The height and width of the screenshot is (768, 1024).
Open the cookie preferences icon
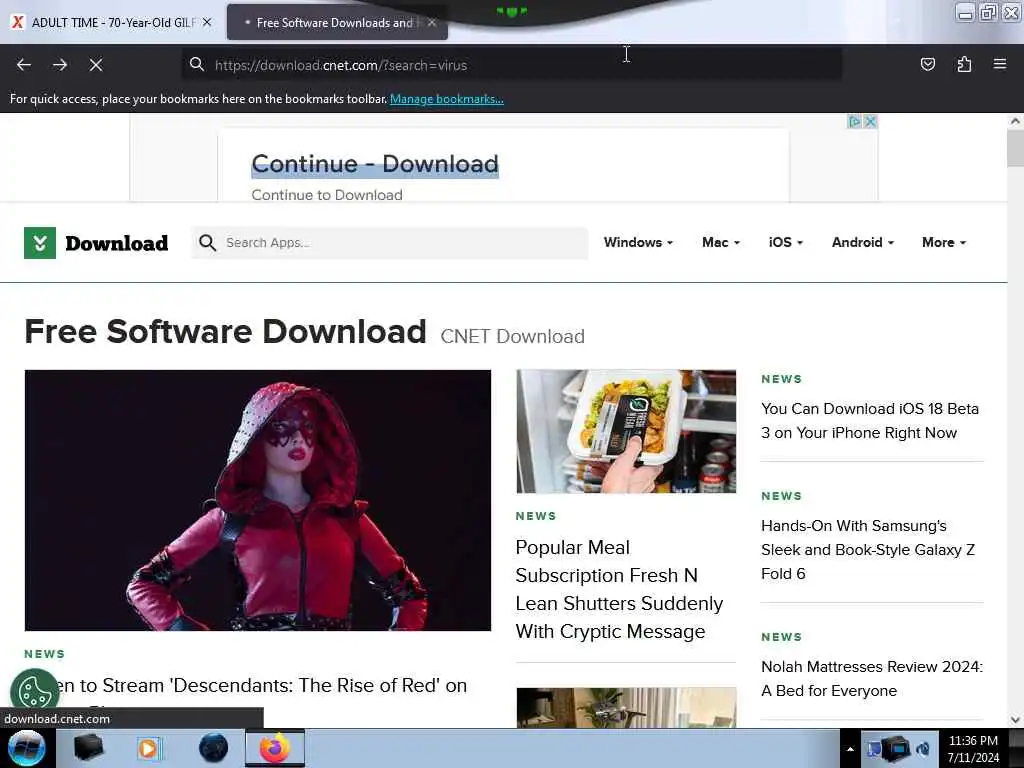point(35,692)
